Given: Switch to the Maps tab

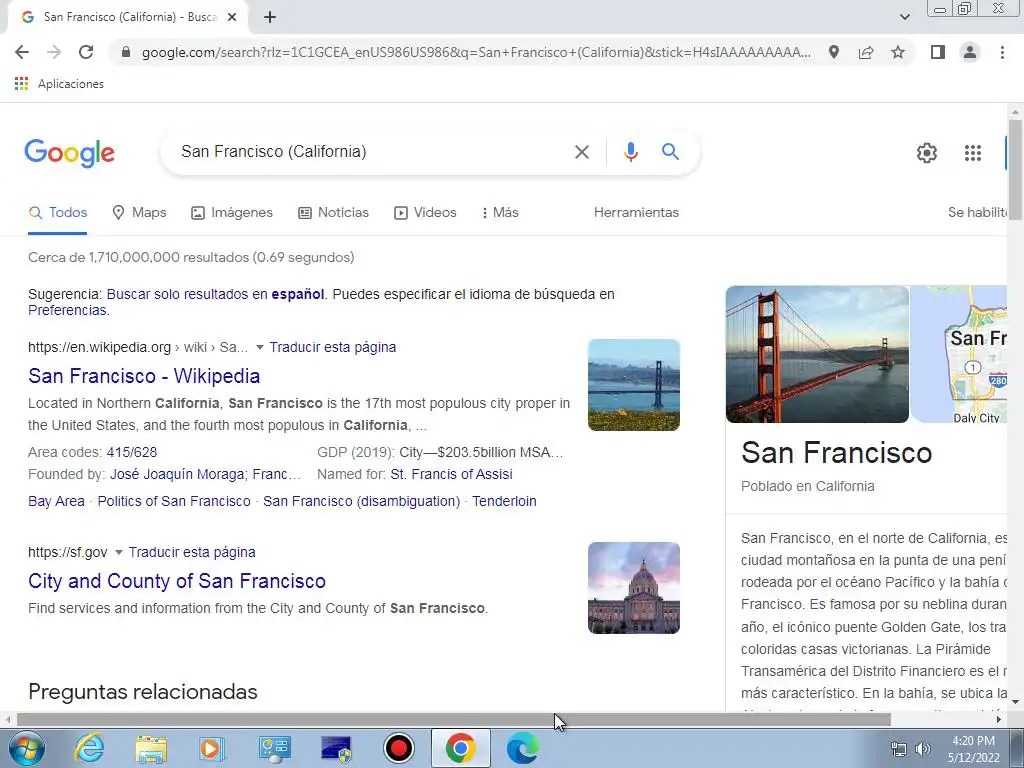Looking at the screenshot, I should 139,213.
